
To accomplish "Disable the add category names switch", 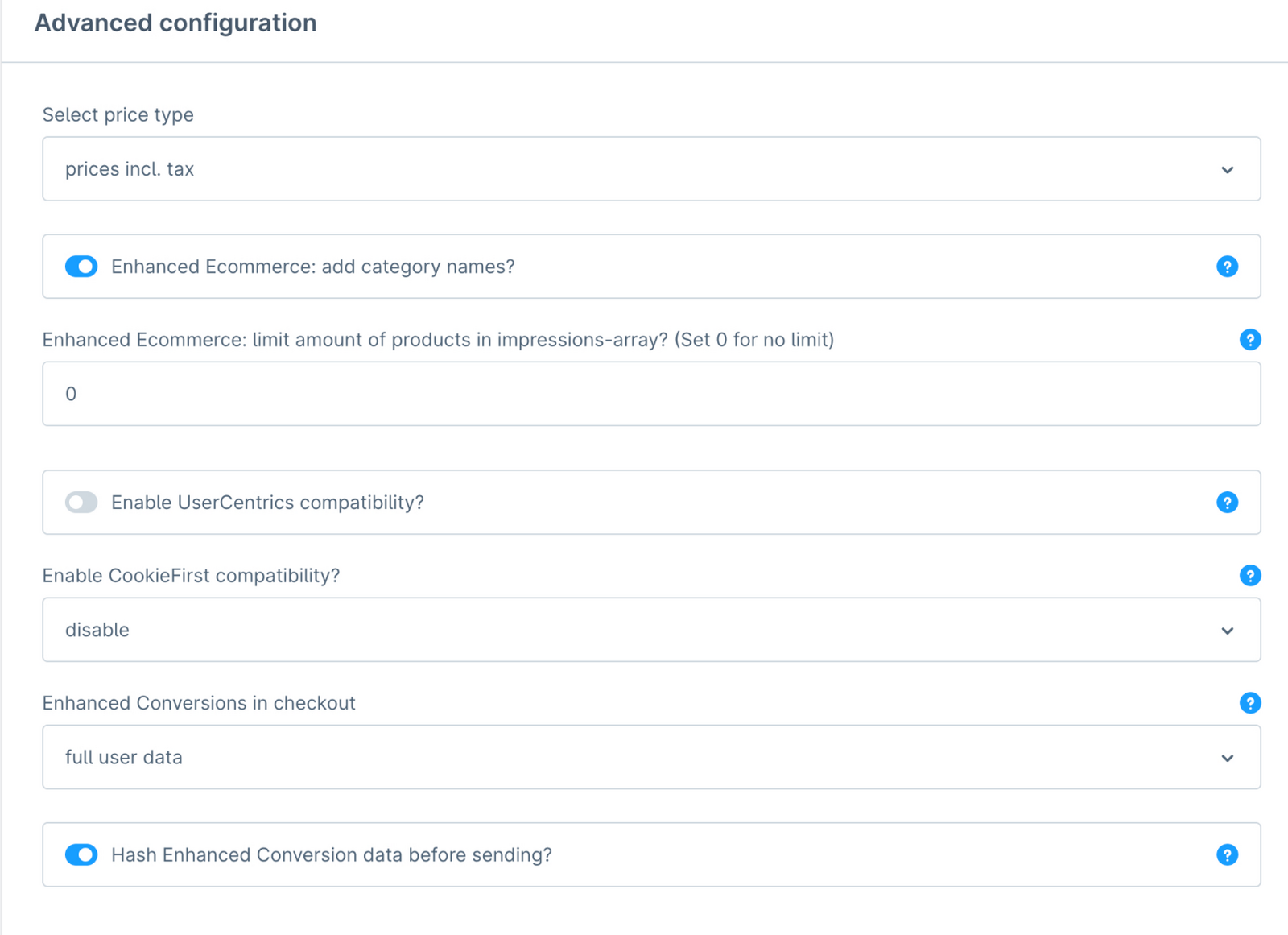I will tap(81, 267).
